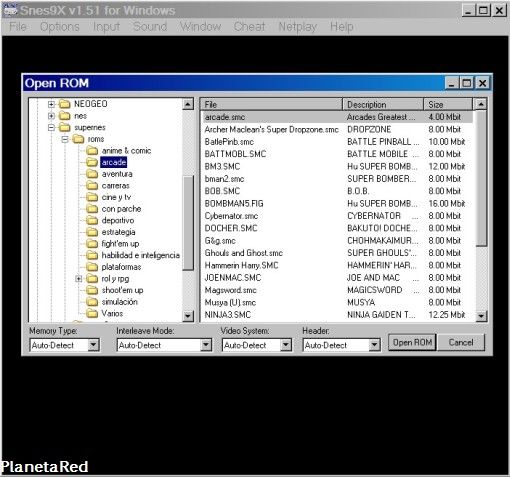The image size is (510, 477).
Task: Click folder tree scroll up arrow
Action: 188,104
